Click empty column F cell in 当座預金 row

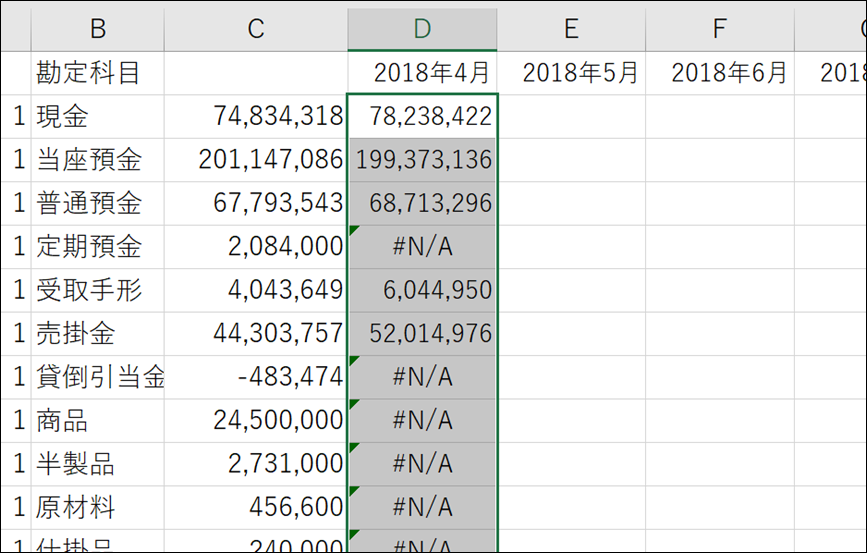click(720, 160)
